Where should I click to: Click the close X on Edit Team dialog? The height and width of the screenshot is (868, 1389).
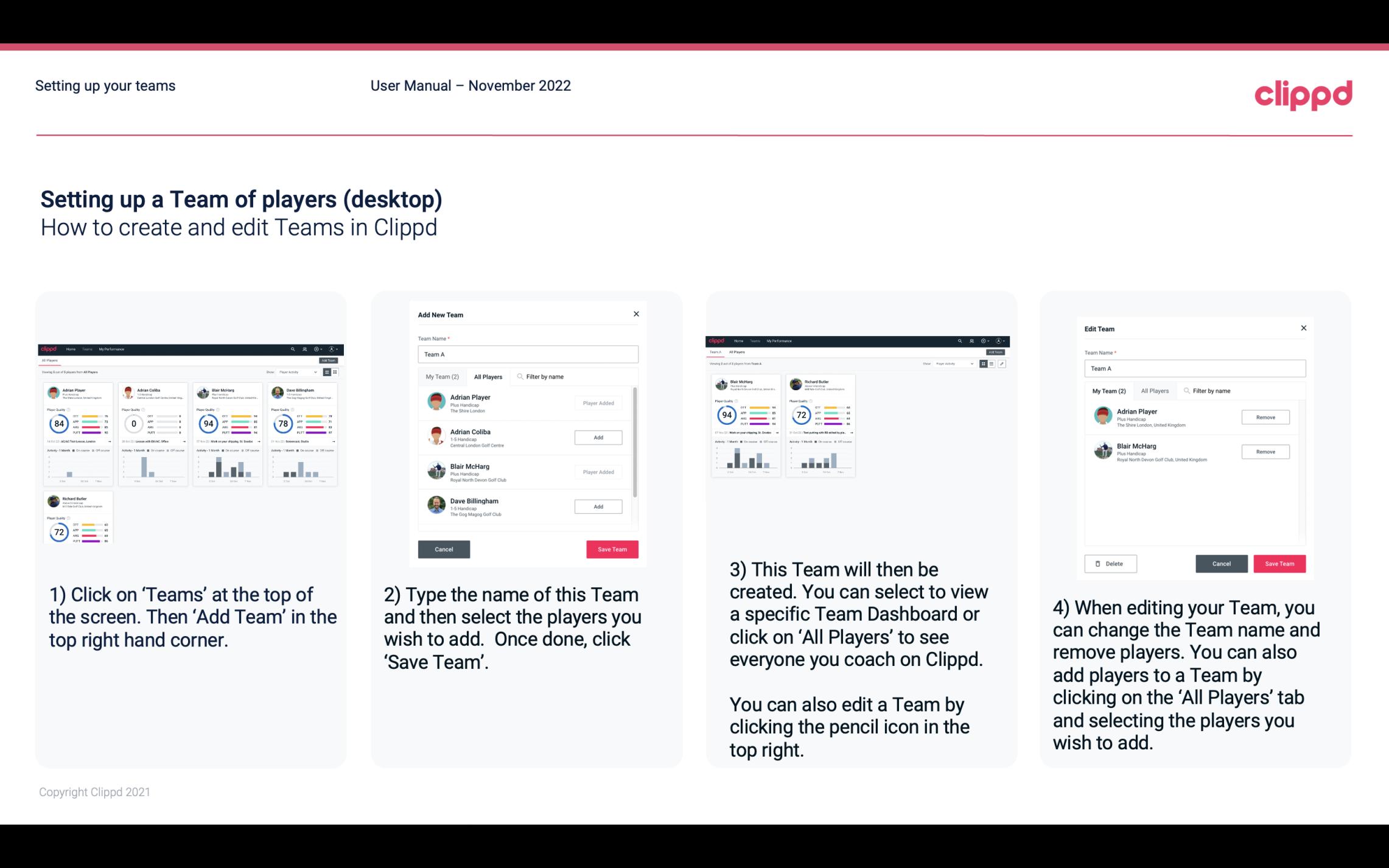1303,328
